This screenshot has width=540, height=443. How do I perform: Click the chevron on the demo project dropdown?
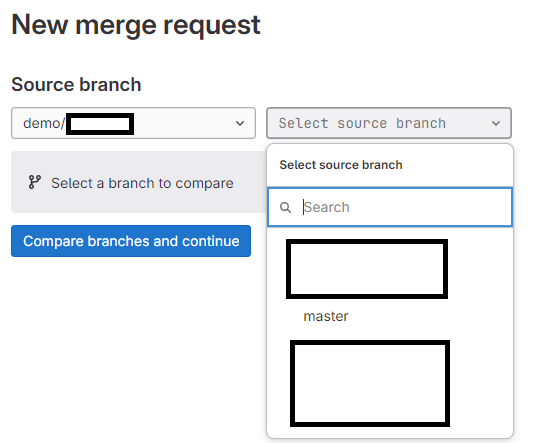tap(240, 123)
